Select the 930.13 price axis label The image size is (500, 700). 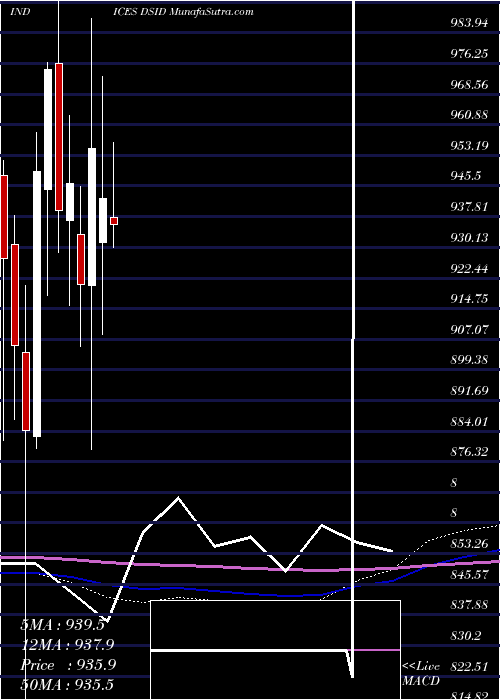pyautogui.click(x=469, y=238)
